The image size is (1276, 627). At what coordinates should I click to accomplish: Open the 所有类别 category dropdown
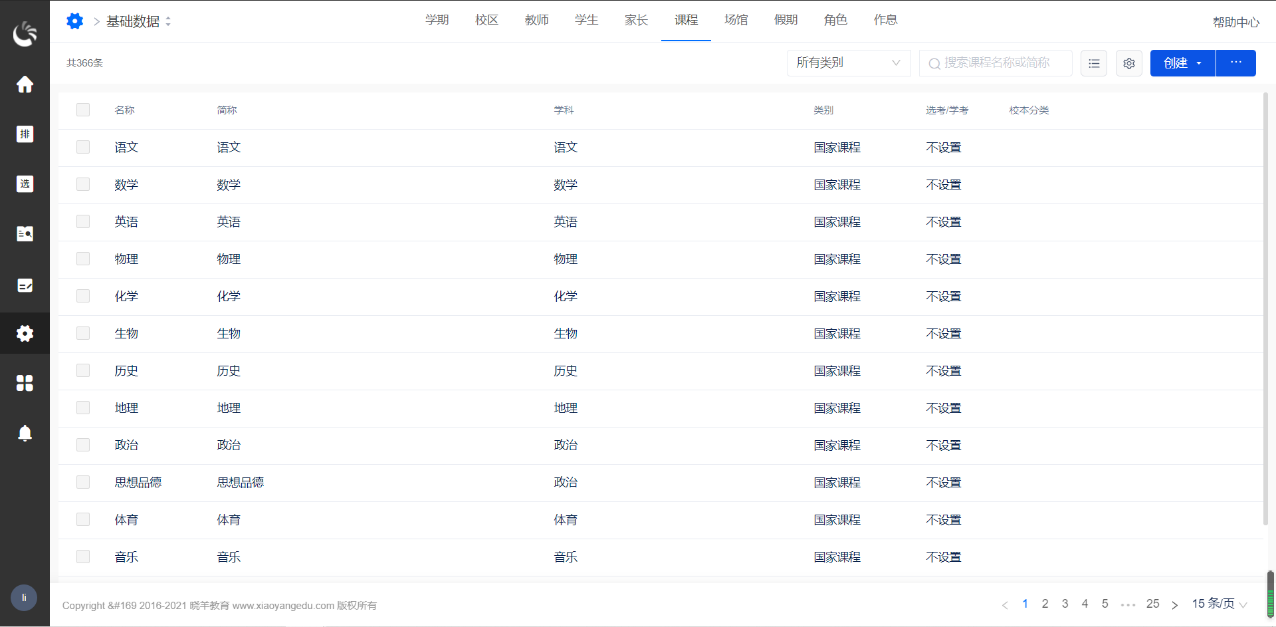pyautogui.click(x=848, y=62)
